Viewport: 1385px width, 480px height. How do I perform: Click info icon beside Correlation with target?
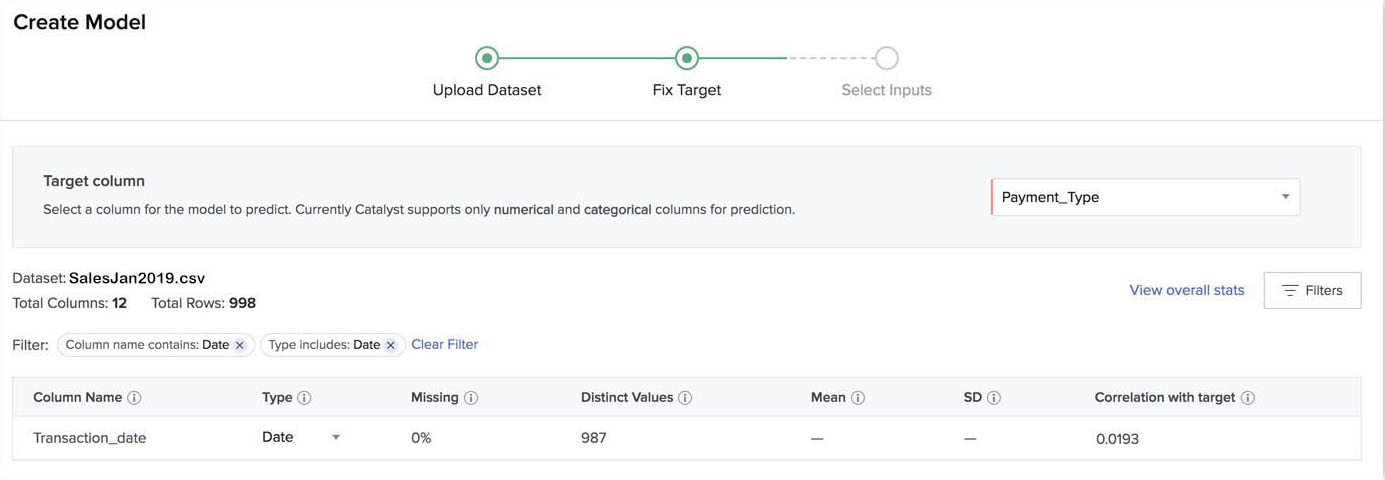1248,398
